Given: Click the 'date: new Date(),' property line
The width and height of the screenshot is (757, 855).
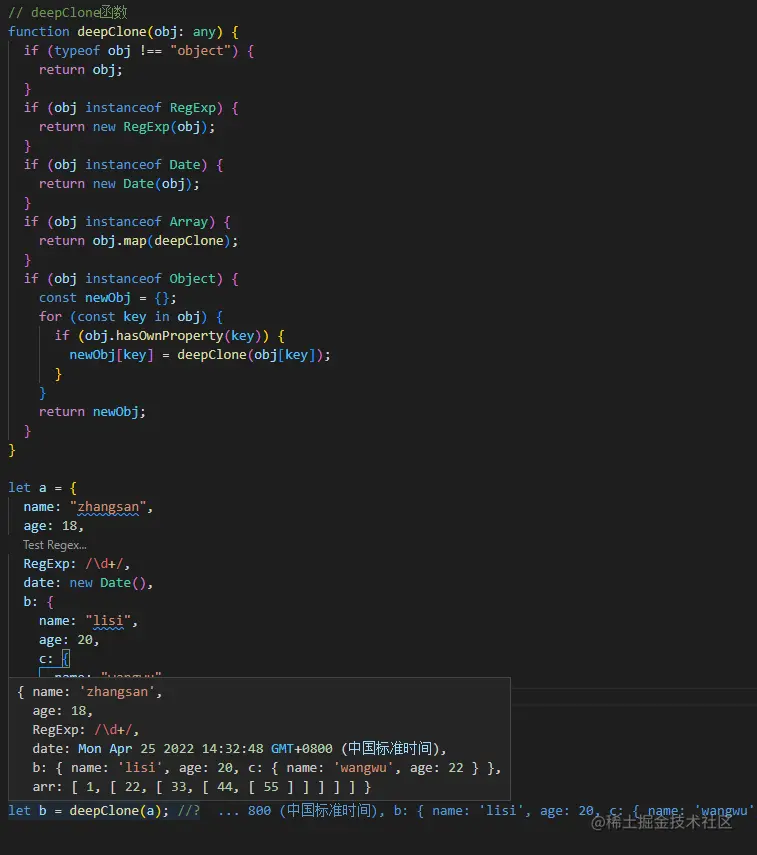Looking at the screenshot, I should coord(88,583).
